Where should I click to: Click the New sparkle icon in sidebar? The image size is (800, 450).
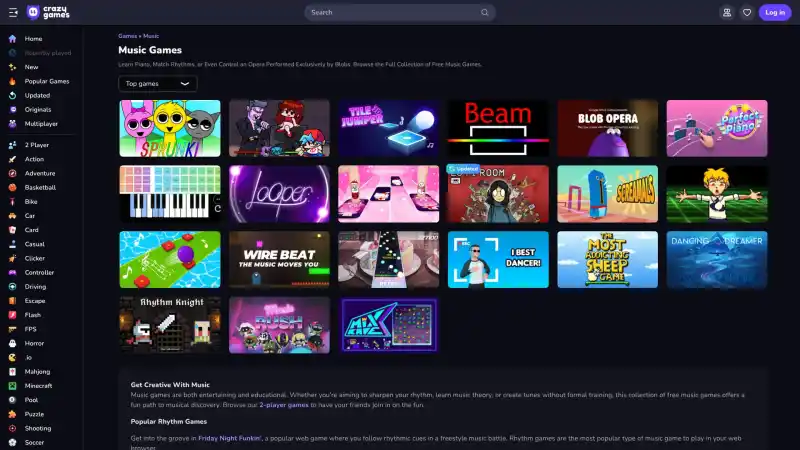(12, 67)
